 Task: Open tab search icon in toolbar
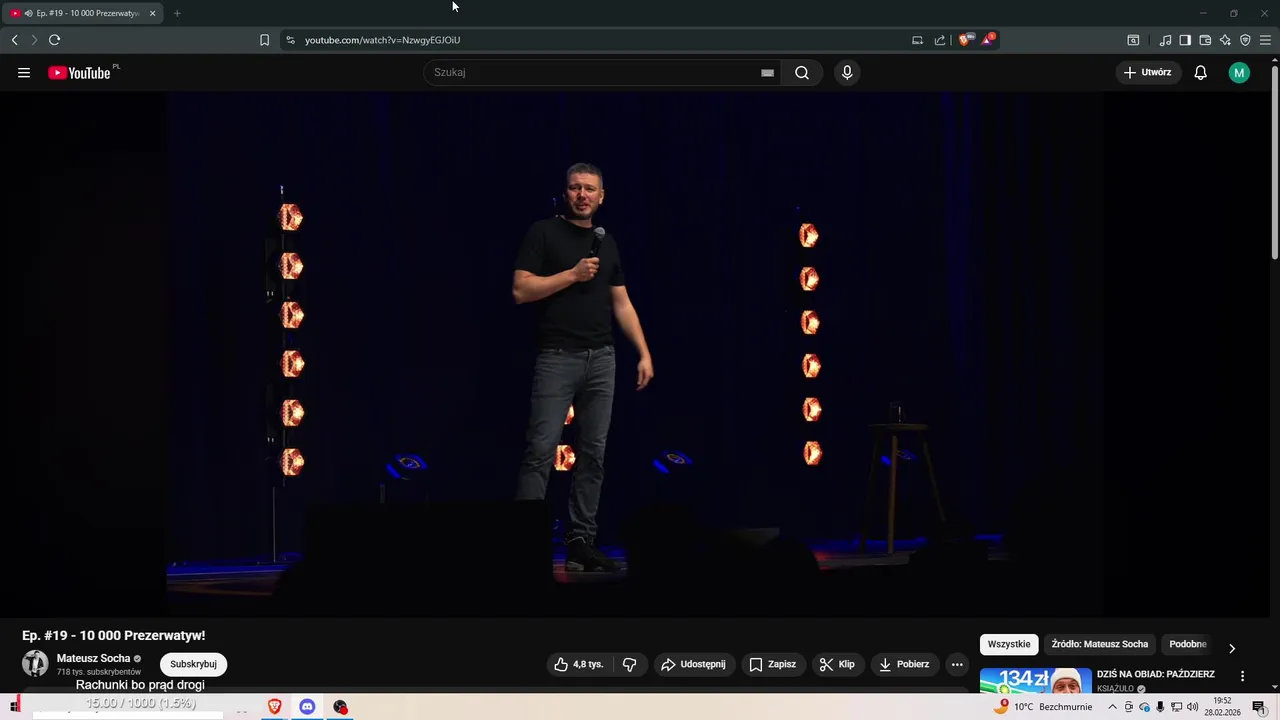pos(1133,40)
